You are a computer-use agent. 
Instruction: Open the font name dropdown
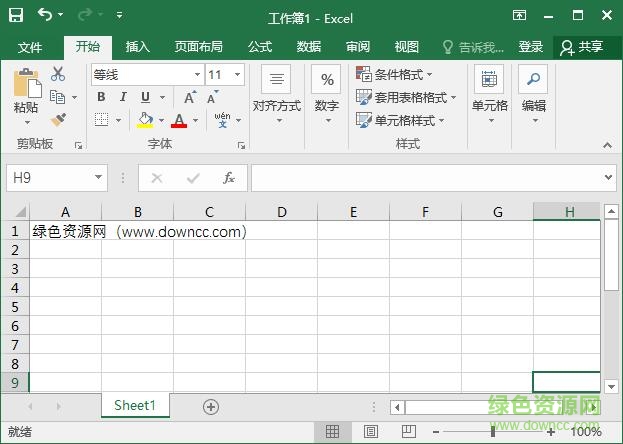point(197,75)
